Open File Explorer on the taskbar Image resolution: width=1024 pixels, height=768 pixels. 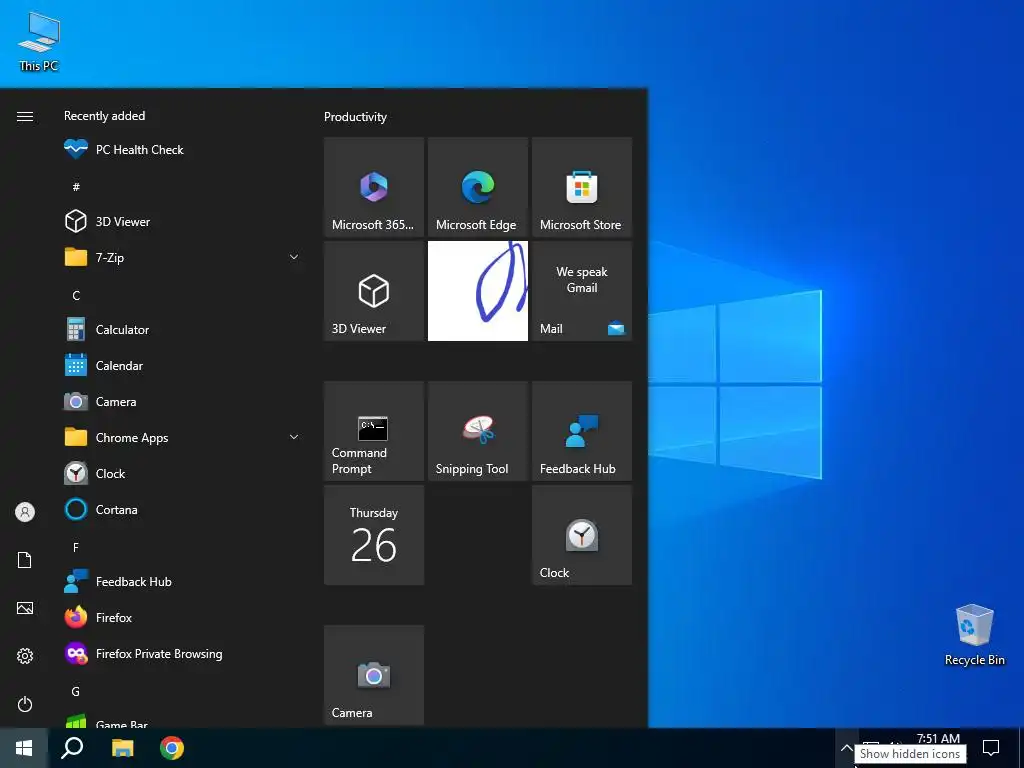[122, 748]
